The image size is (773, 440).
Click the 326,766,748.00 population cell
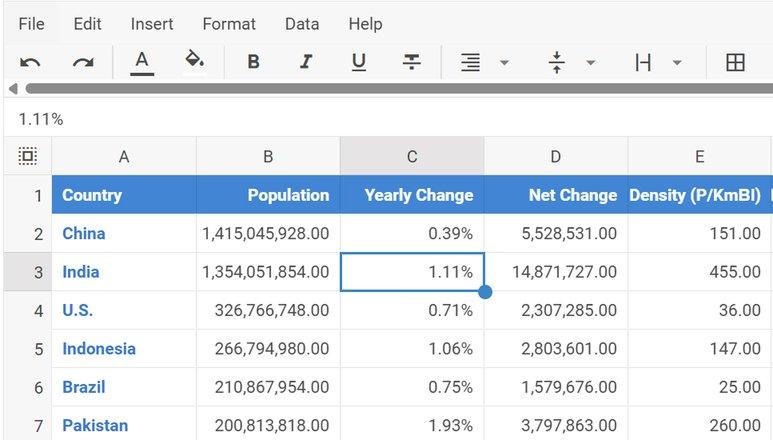click(268, 310)
